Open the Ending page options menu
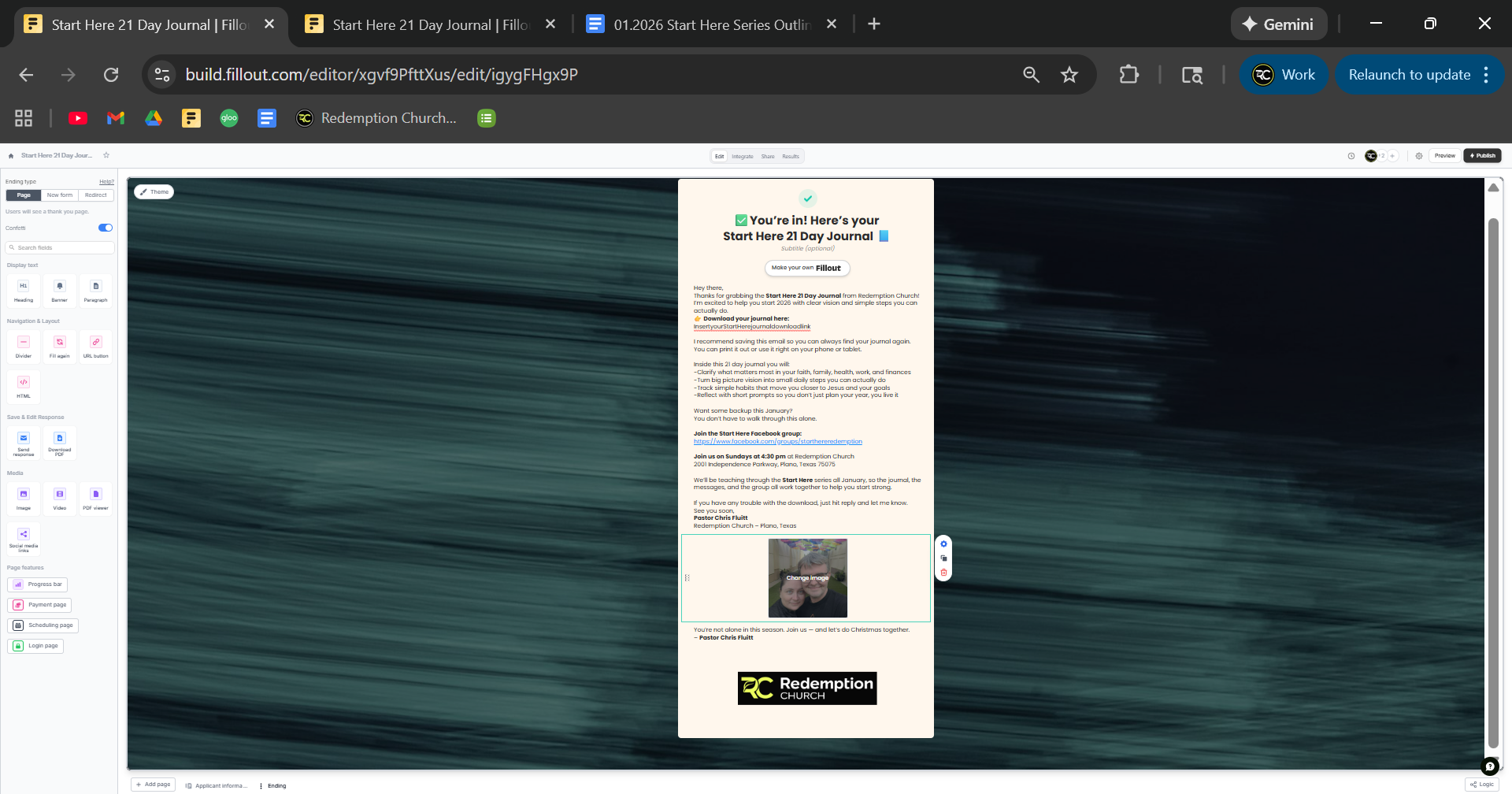 tap(261, 785)
